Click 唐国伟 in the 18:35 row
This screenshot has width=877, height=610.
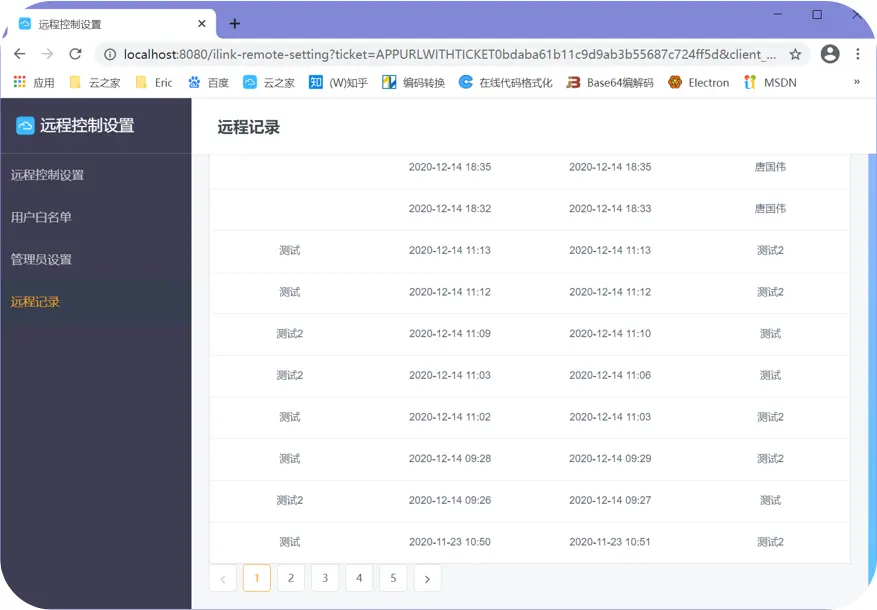[x=770, y=167]
